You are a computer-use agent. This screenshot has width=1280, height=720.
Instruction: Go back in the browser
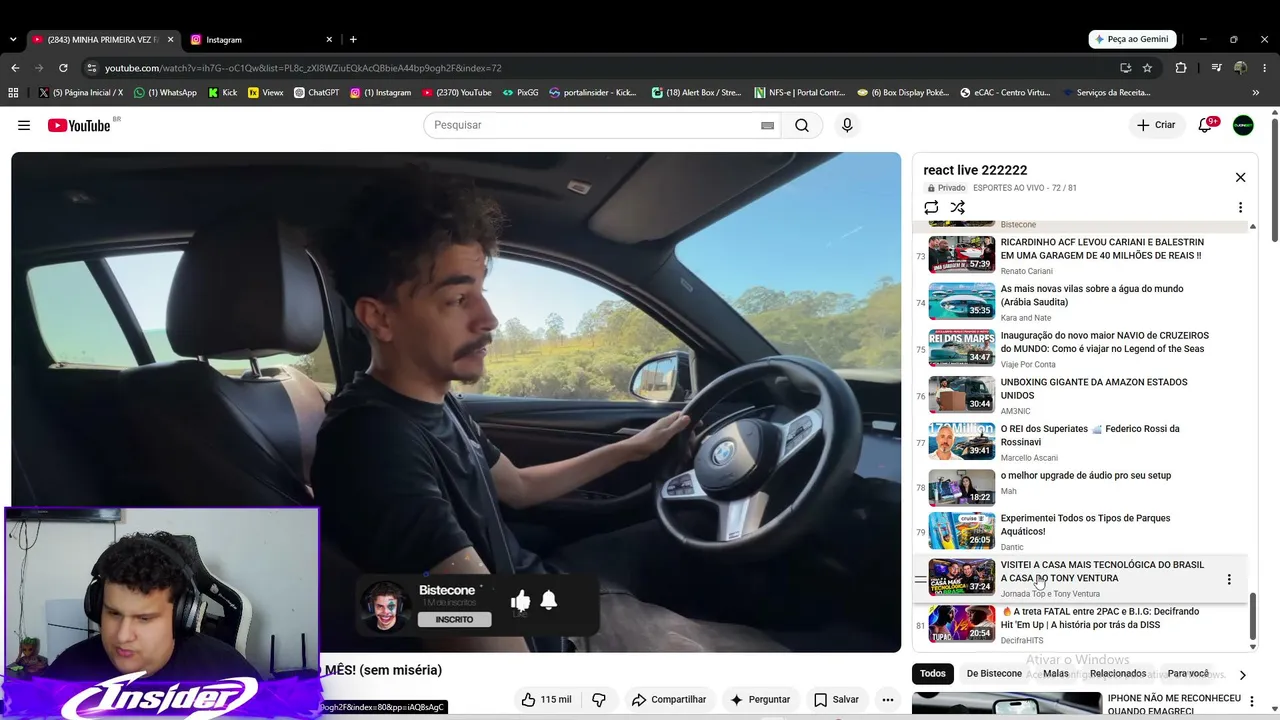pyautogui.click(x=15, y=68)
